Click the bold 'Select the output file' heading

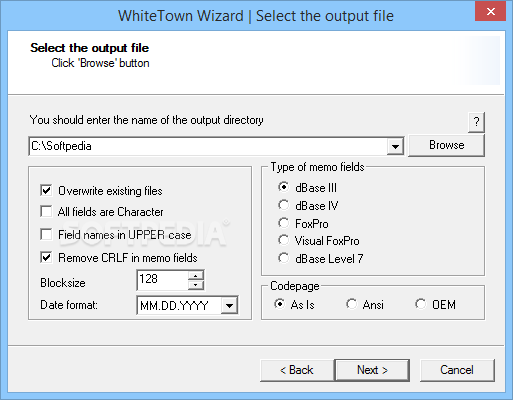tap(89, 48)
